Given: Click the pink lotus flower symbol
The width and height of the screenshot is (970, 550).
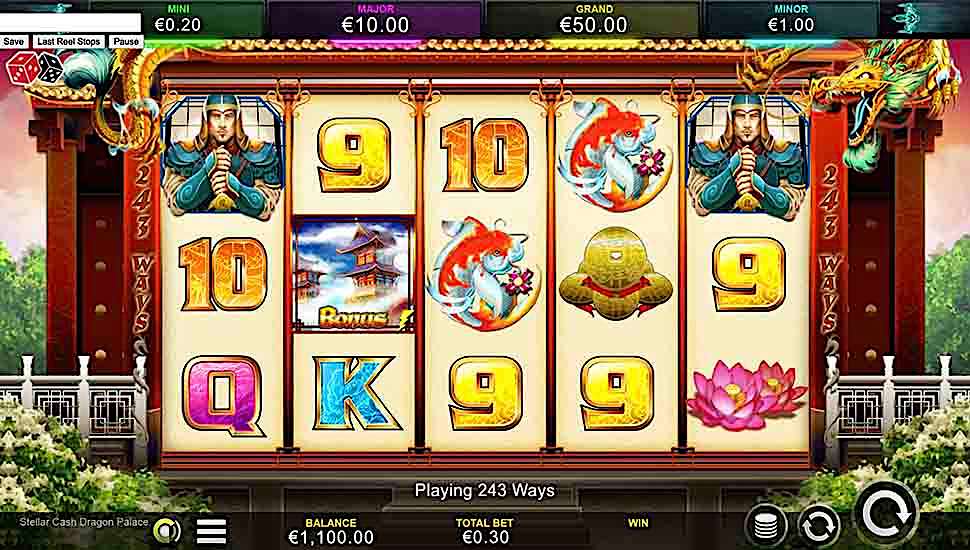Looking at the screenshot, I should [747, 395].
